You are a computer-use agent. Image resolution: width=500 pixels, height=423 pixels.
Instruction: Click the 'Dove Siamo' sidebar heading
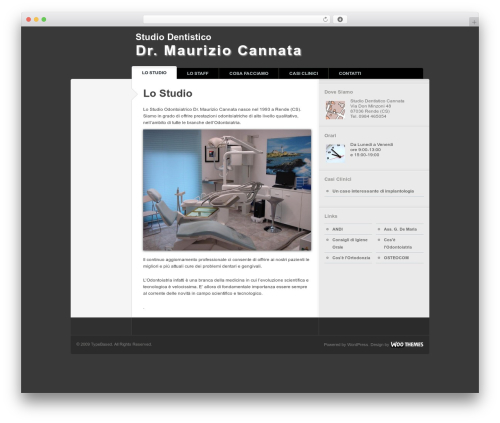338,92
